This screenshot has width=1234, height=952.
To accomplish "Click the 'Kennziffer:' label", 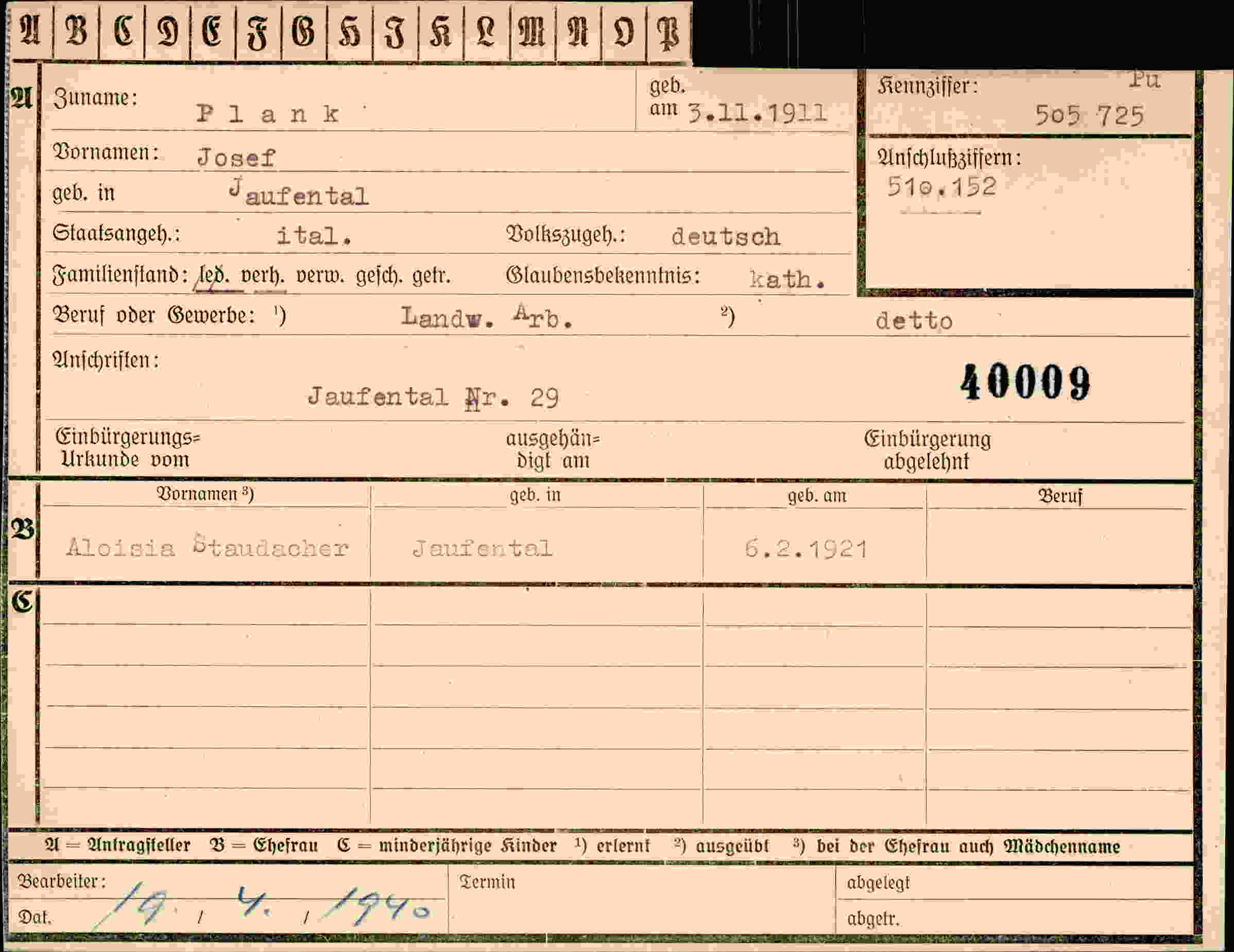I will 927,86.
